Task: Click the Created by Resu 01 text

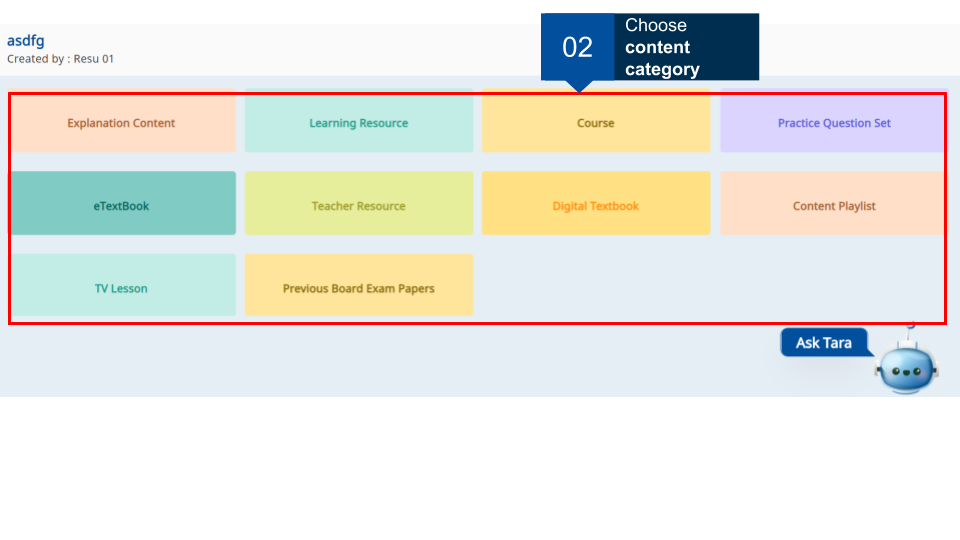Action: click(60, 59)
